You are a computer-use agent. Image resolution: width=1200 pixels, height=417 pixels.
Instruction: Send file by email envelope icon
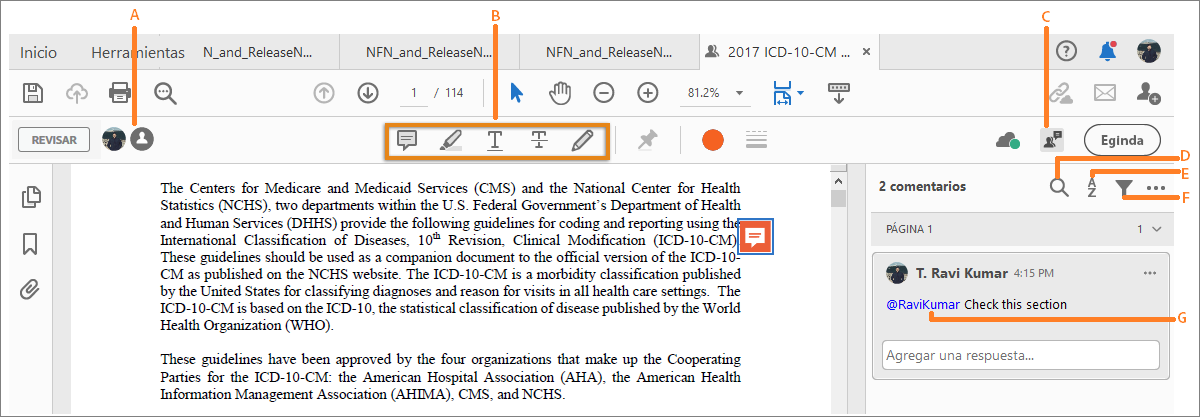(1104, 93)
